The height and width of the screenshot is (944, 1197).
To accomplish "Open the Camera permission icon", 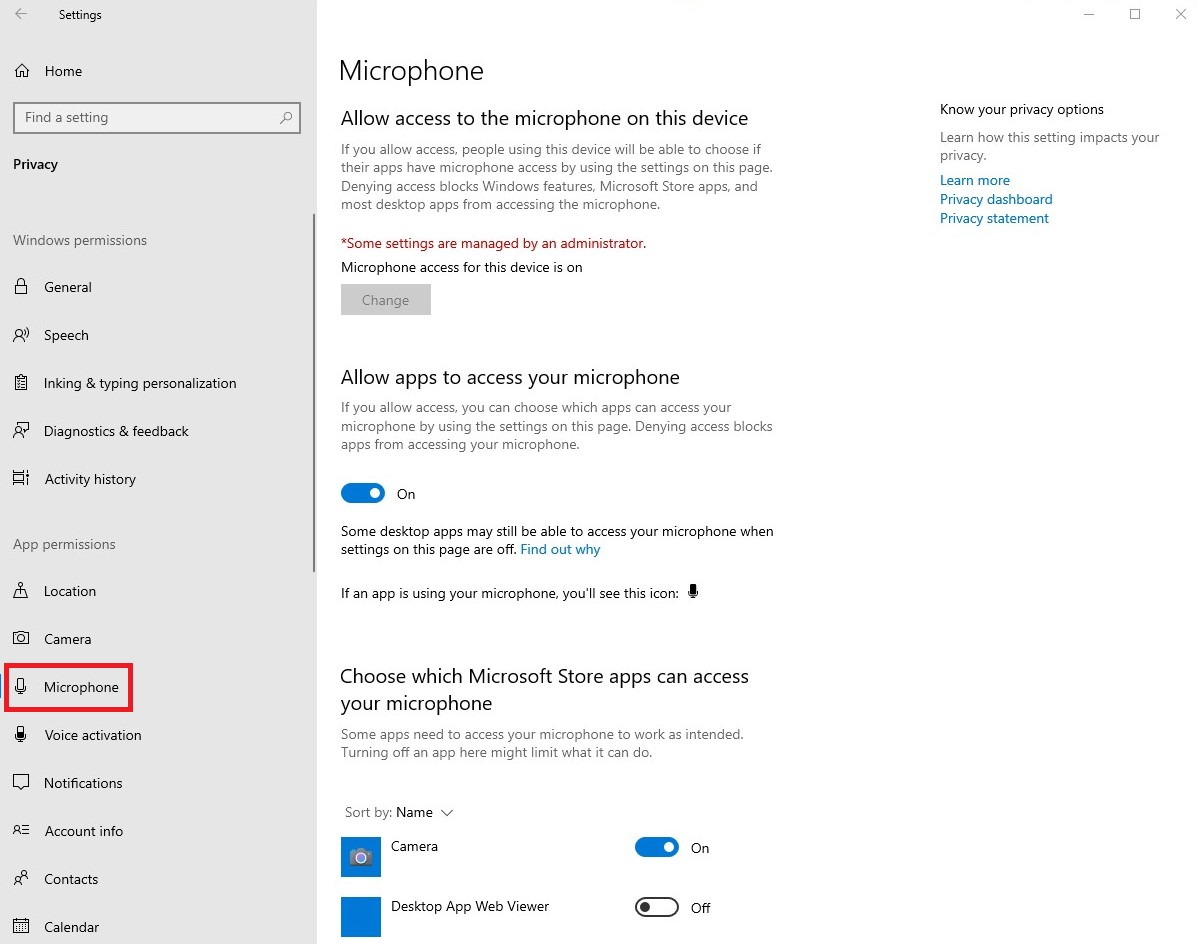I will tap(20, 639).
